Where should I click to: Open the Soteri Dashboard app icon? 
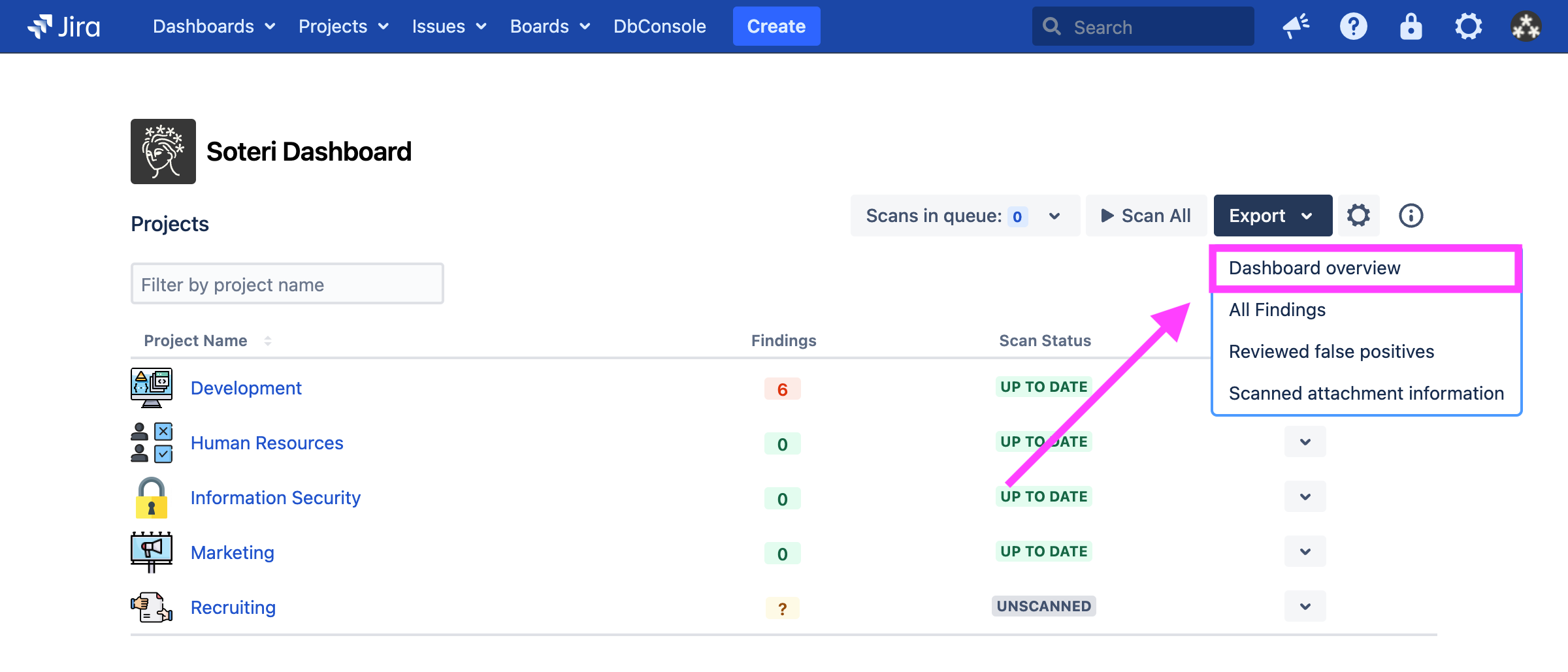(x=163, y=151)
